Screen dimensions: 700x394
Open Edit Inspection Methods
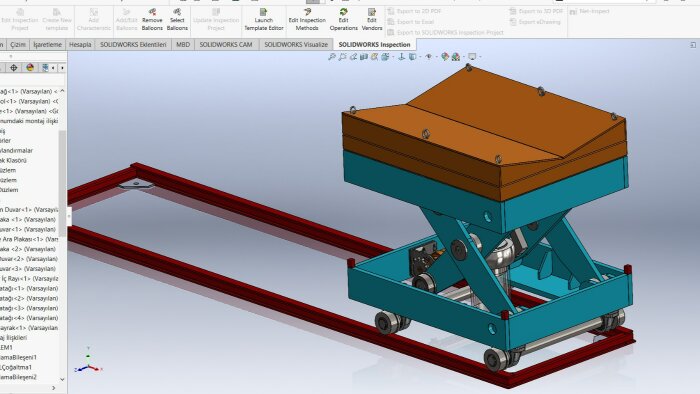coord(307,20)
